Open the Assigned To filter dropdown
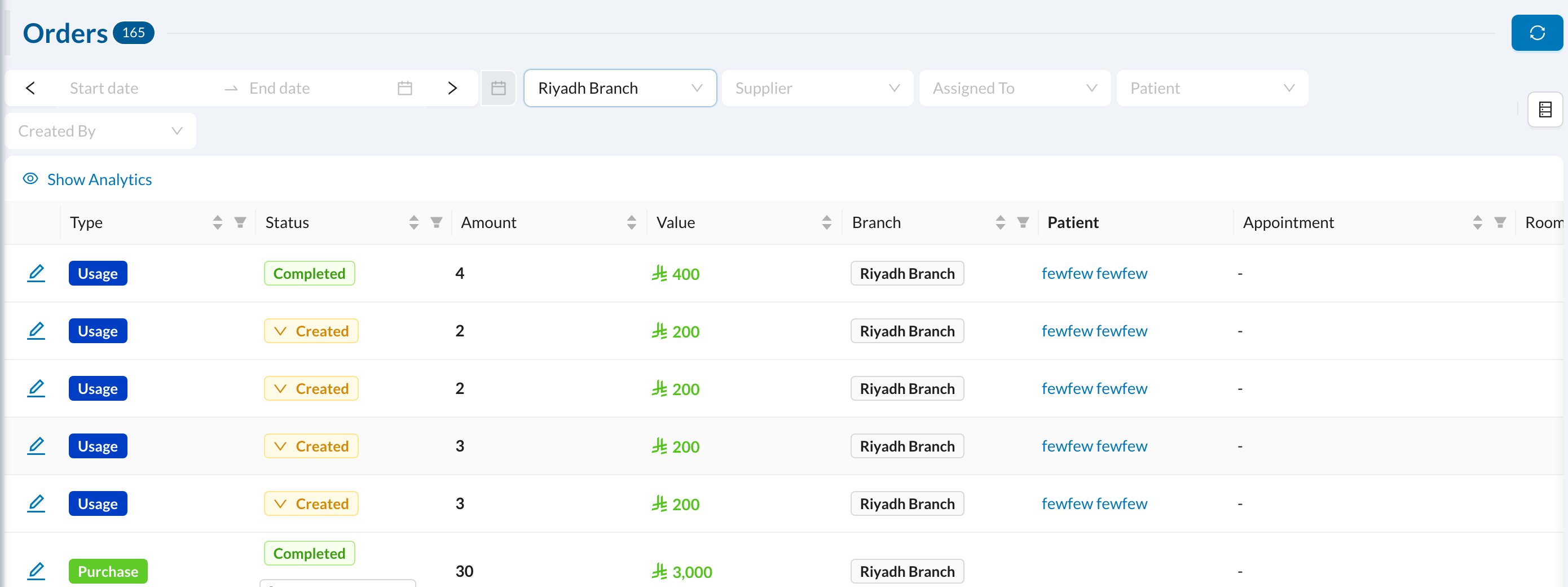Viewport: 1568px width, 587px height. coord(1015,88)
